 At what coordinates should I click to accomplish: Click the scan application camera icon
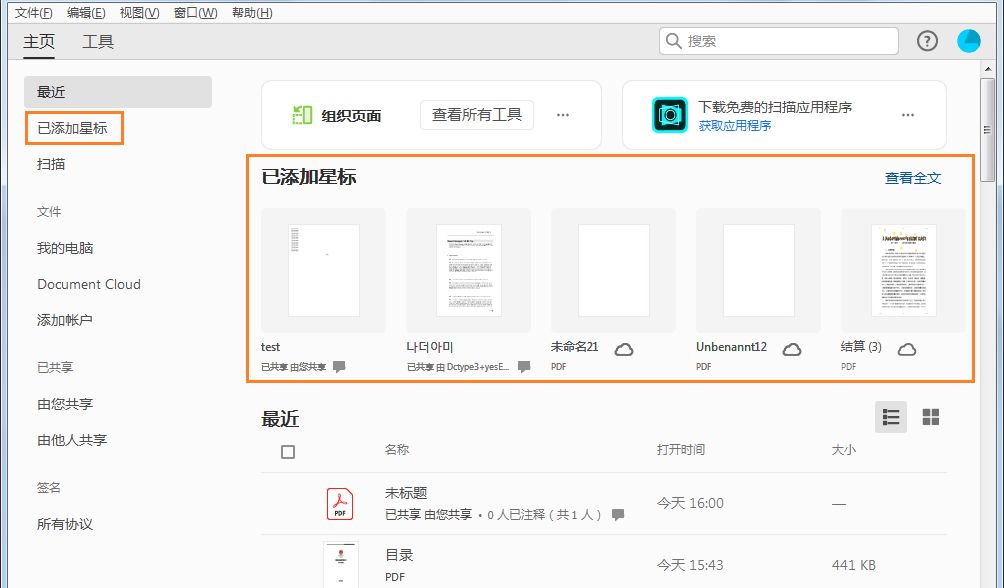pos(669,114)
